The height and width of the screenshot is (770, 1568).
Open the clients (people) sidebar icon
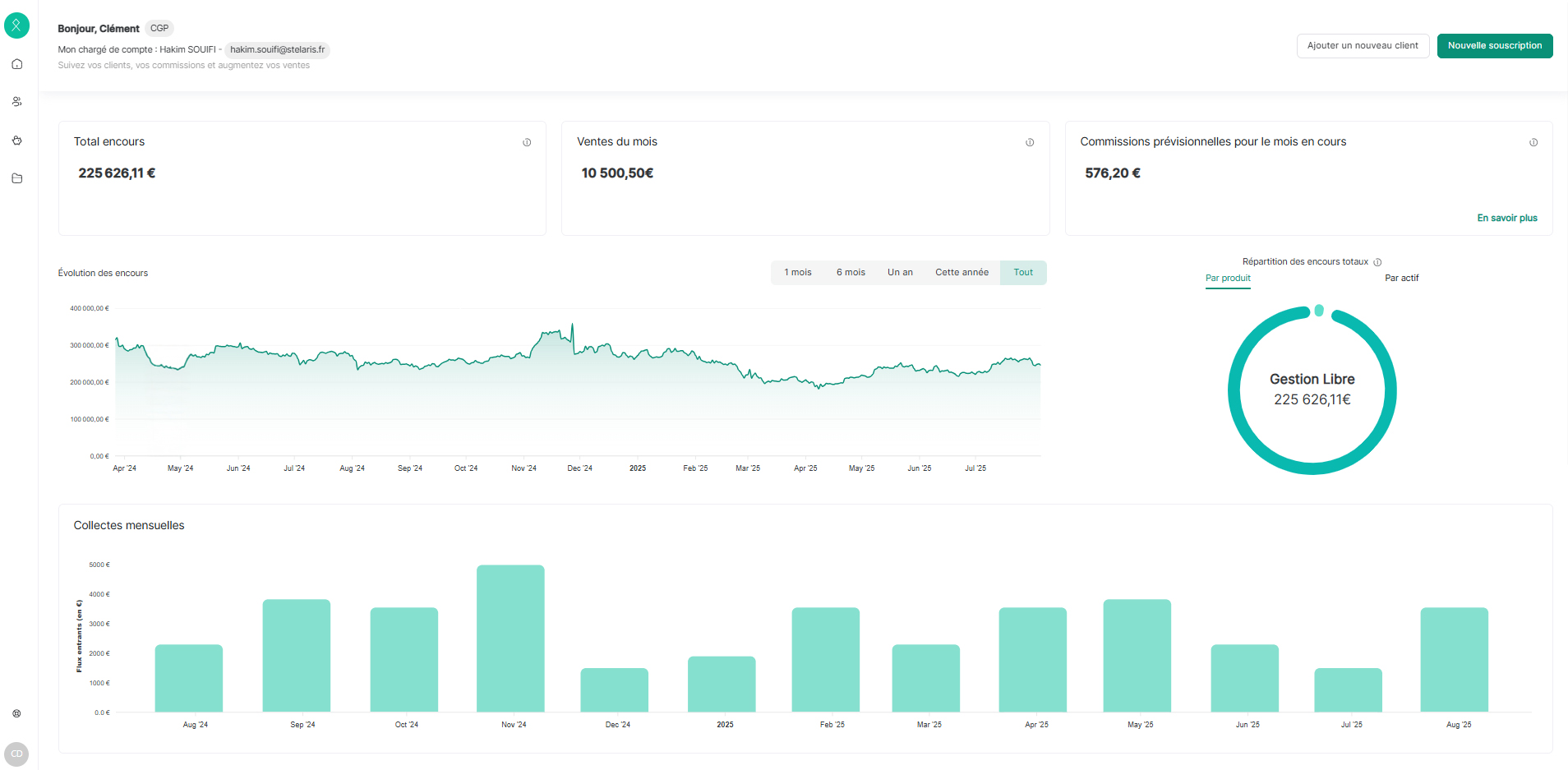pos(16,102)
